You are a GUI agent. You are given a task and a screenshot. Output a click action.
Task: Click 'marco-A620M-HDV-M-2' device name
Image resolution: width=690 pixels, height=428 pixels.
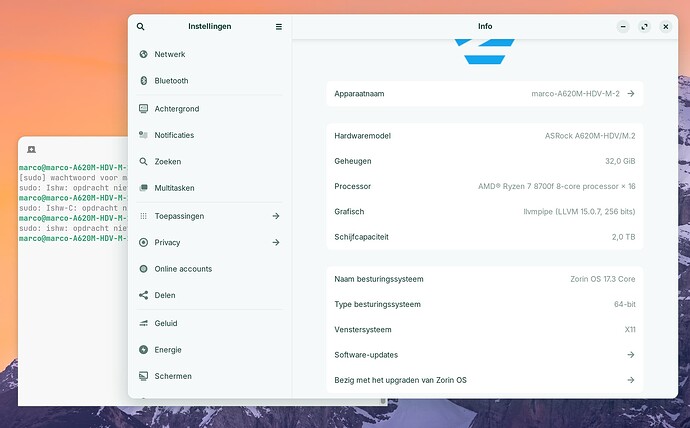point(575,94)
